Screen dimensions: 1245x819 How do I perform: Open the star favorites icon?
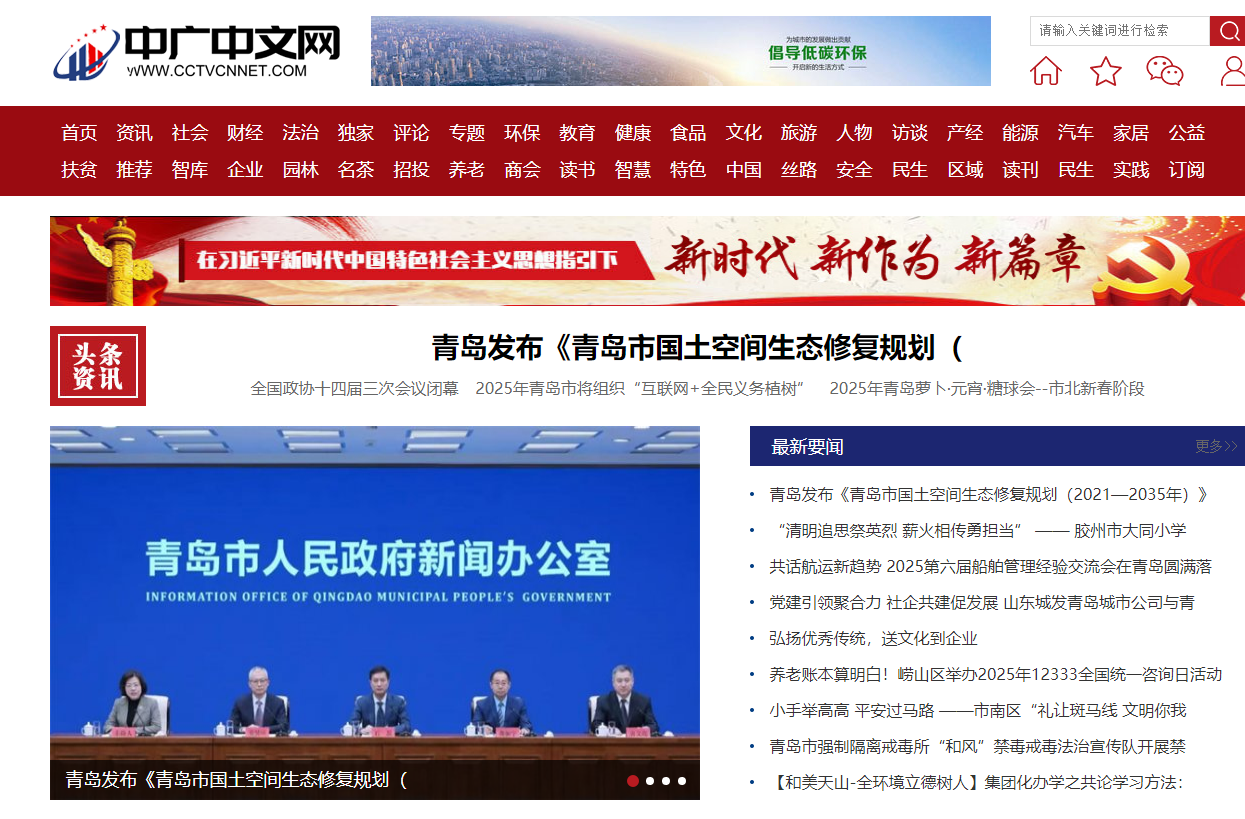tap(1105, 71)
